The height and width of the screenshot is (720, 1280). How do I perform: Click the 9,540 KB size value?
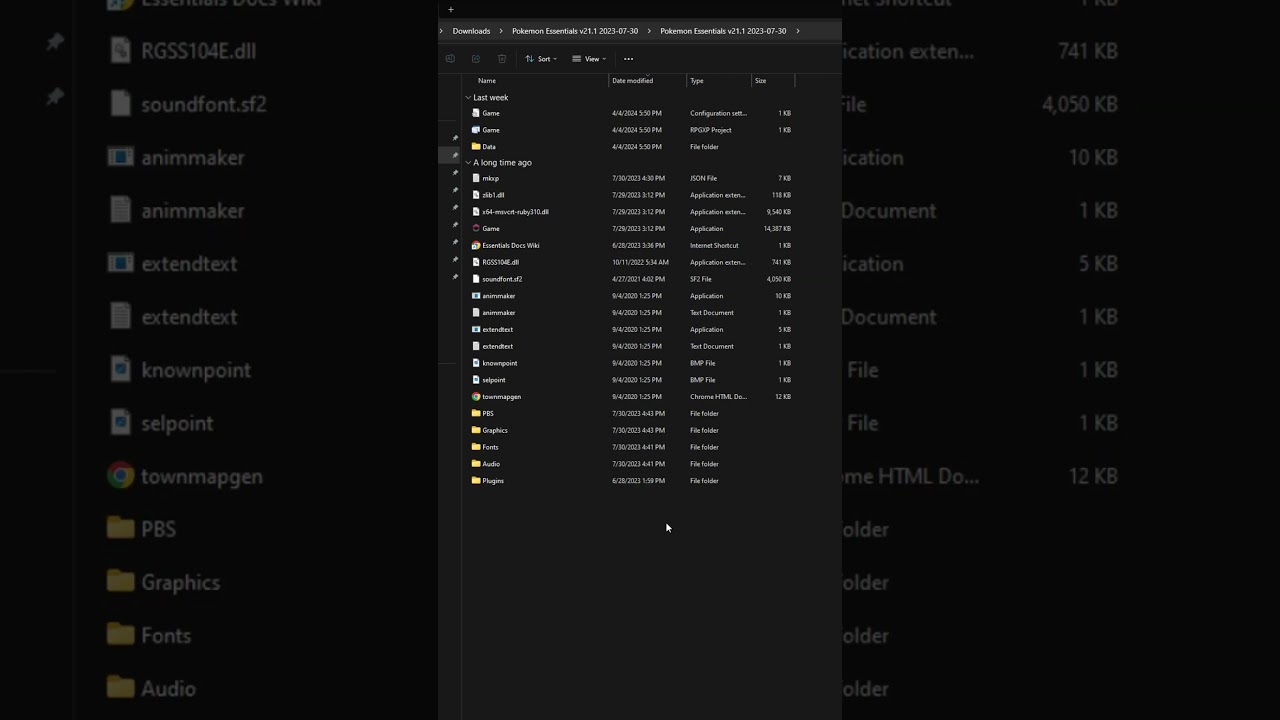tap(779, 212)
